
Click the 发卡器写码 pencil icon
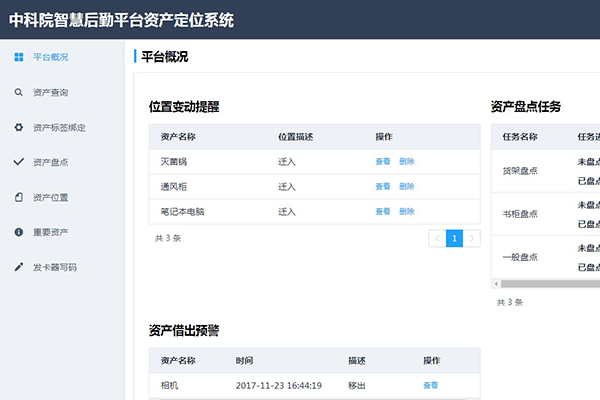point(19,267)
